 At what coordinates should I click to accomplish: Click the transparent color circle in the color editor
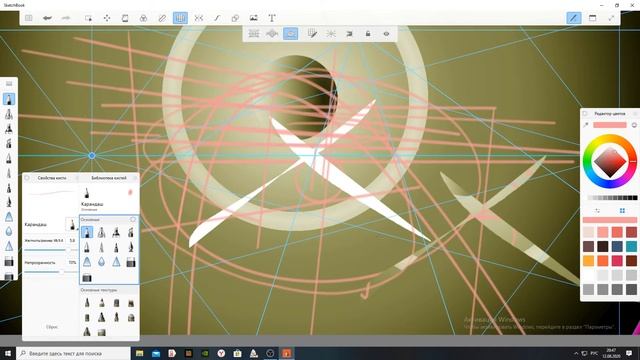click(x=634, y=125)
